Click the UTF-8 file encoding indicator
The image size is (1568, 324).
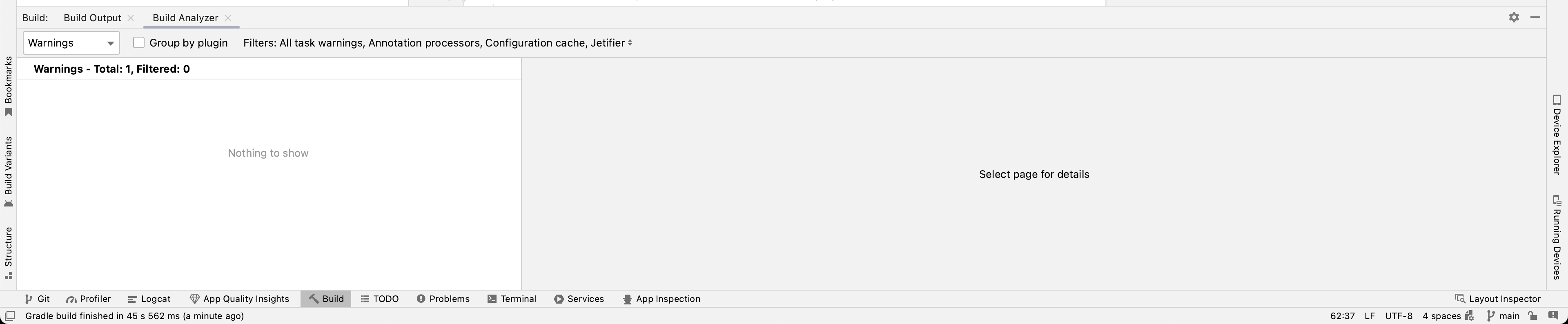click(1398, 316)
